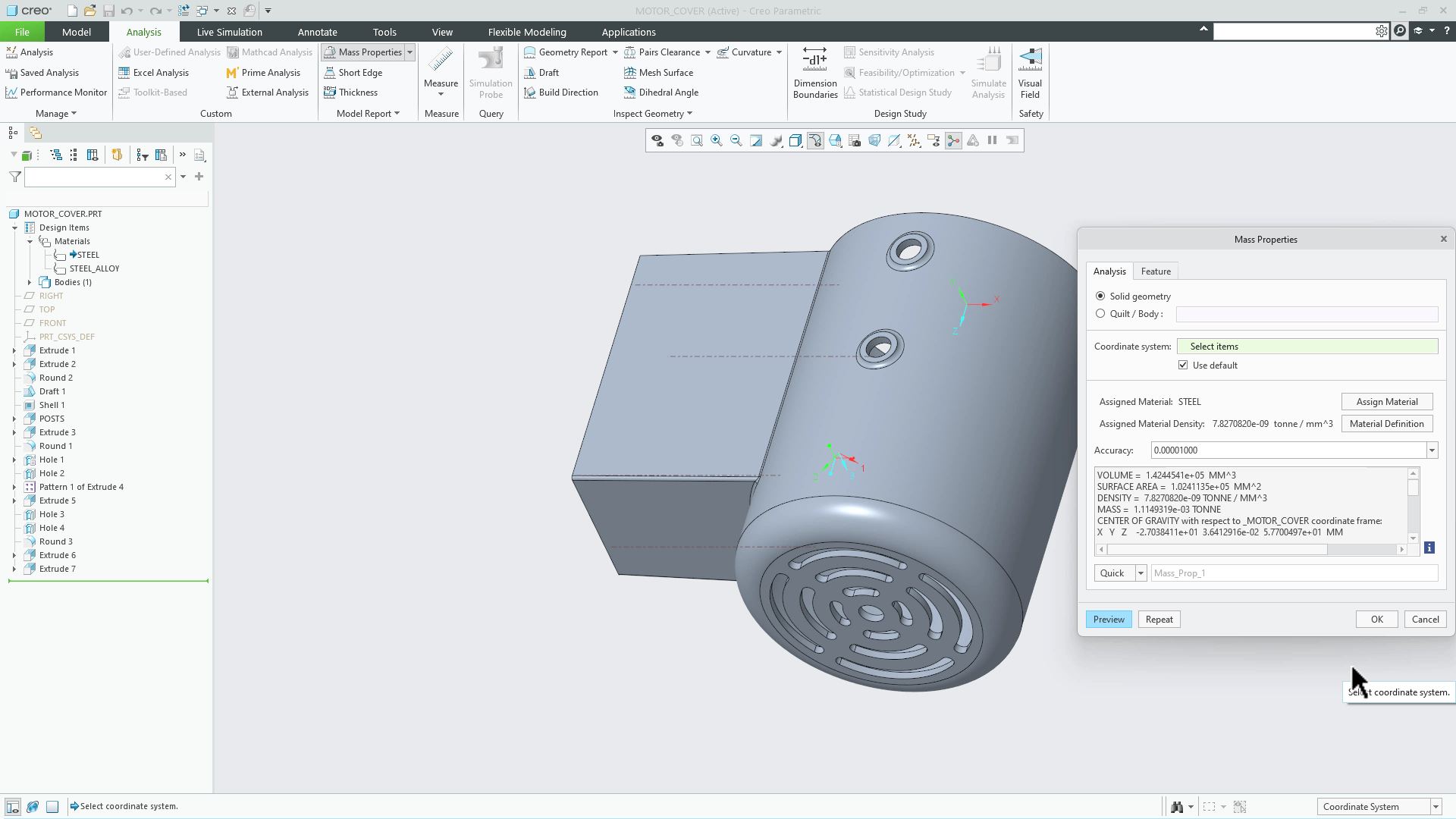Select the Solid geometry radio button
The height and width of the screenshot is (819, 1456).
tap(1101, 296)
